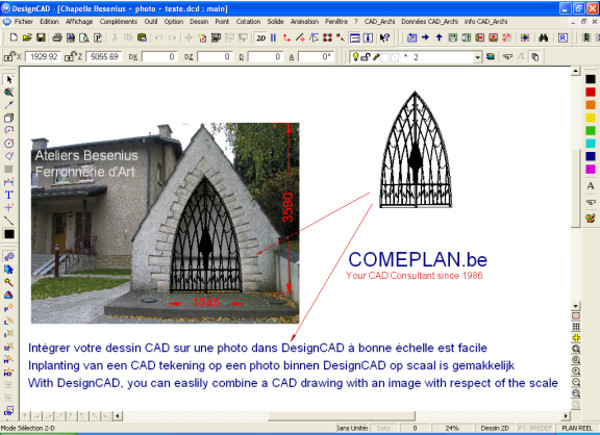Click the X coordinate field showing 1929.92
The height and width of the screenshot is (435, 600).
(x=42, y=57)
